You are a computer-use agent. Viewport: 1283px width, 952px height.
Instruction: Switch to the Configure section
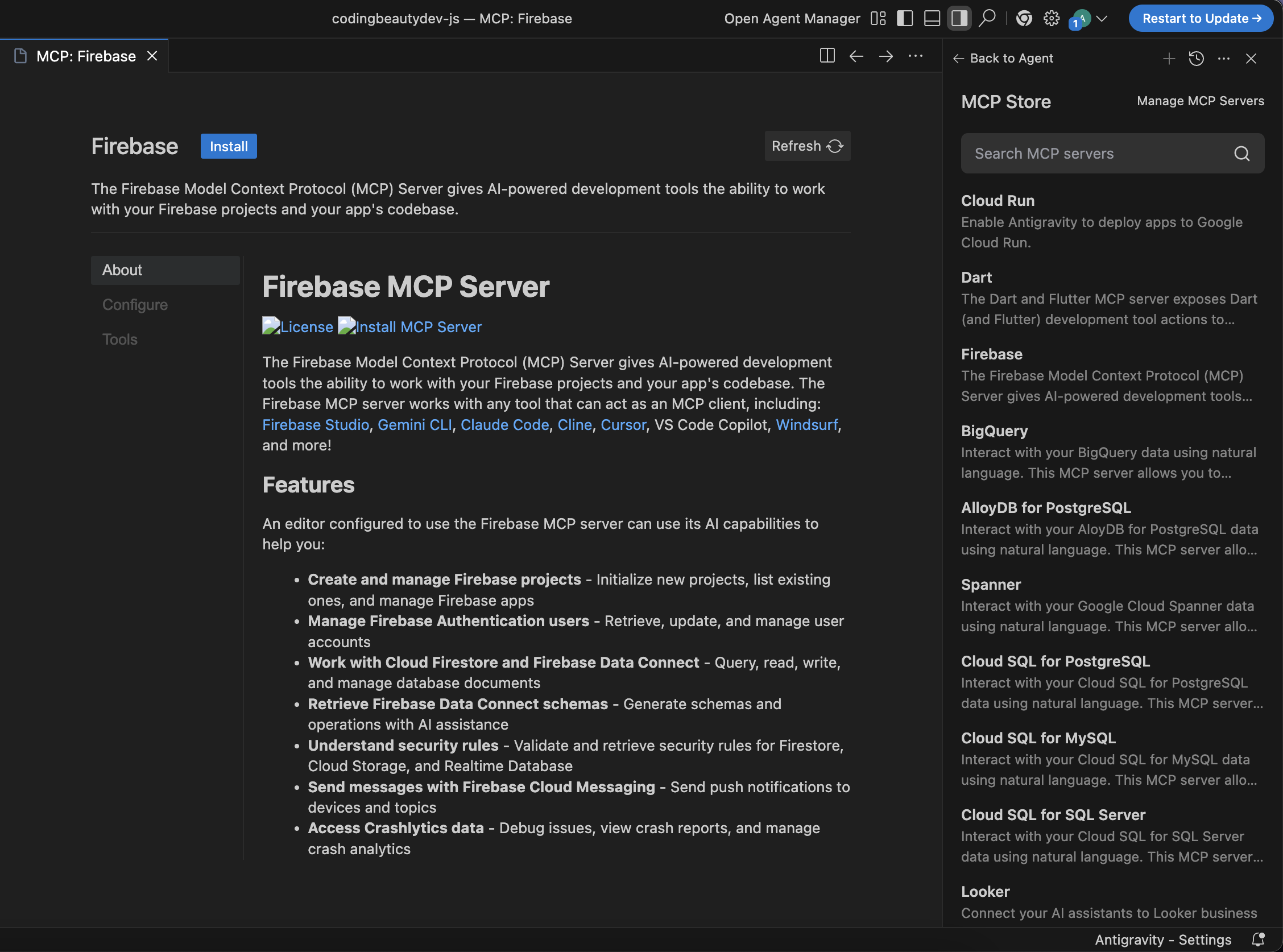click(135, 304)
